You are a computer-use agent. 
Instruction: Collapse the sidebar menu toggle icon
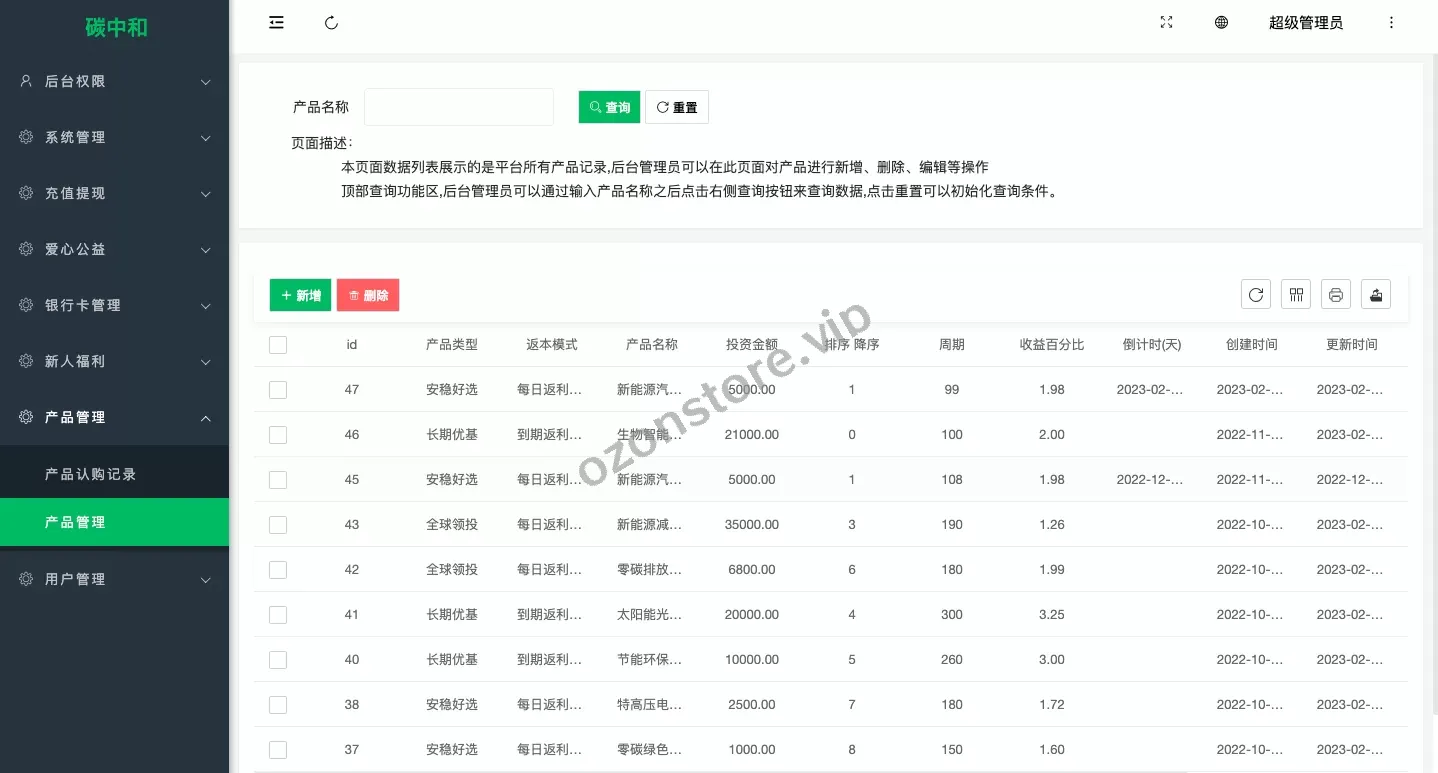coord(277,23)
